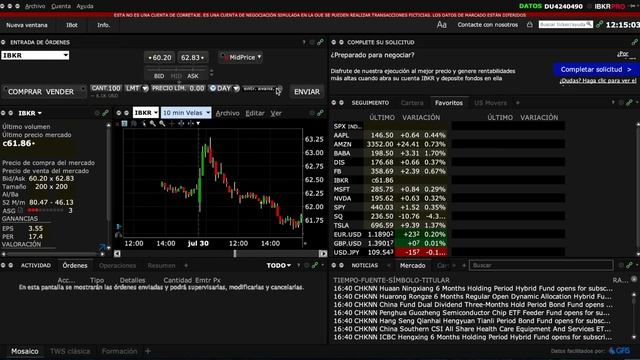Image resolution: width=640 pixels, height=360 pixels.
Task: Click the blue play marker at chart left edge
Action: coord(119,227)
